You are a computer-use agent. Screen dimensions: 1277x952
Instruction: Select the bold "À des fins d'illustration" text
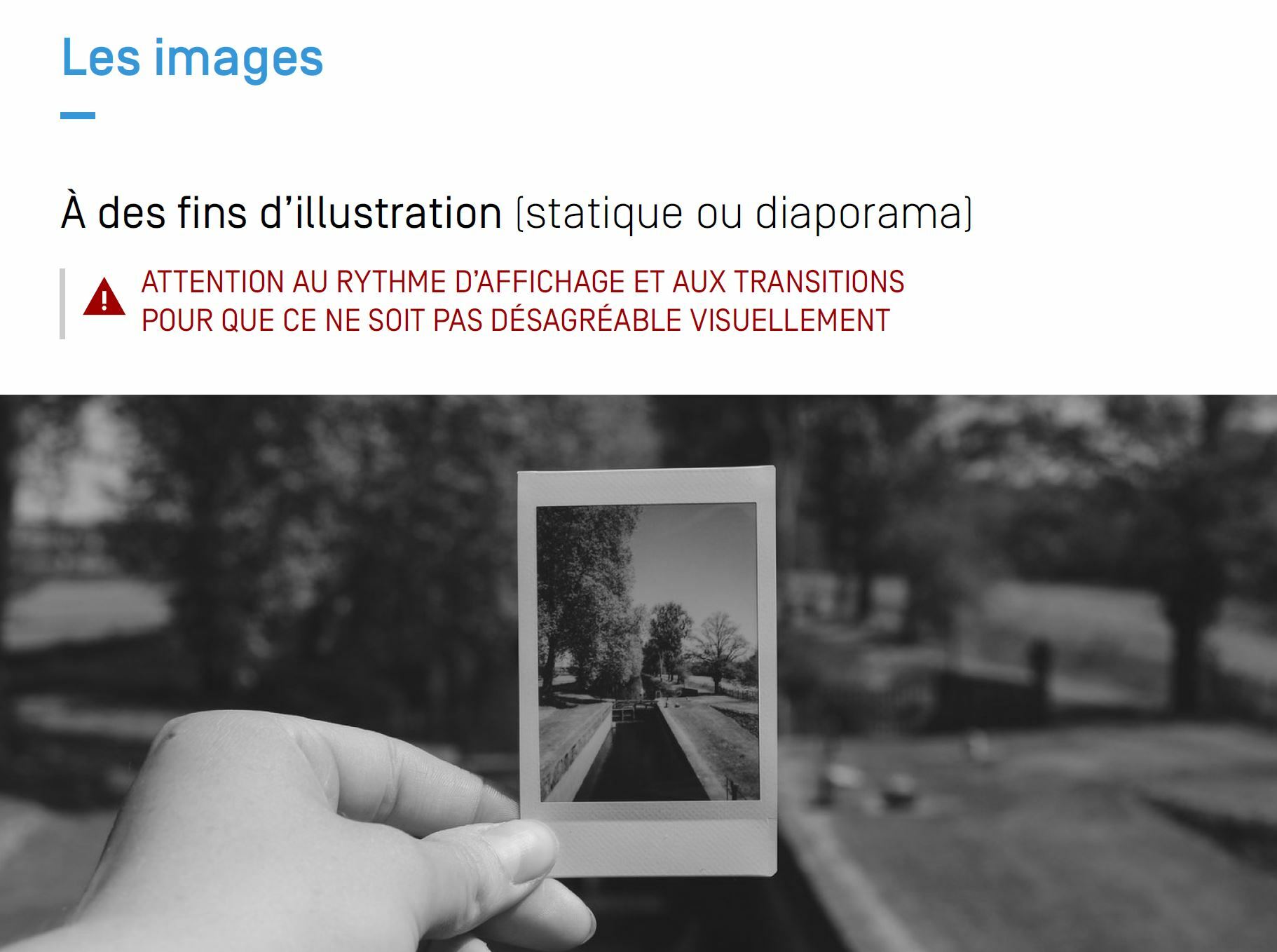pyautogui.click(x=281, y=212)
